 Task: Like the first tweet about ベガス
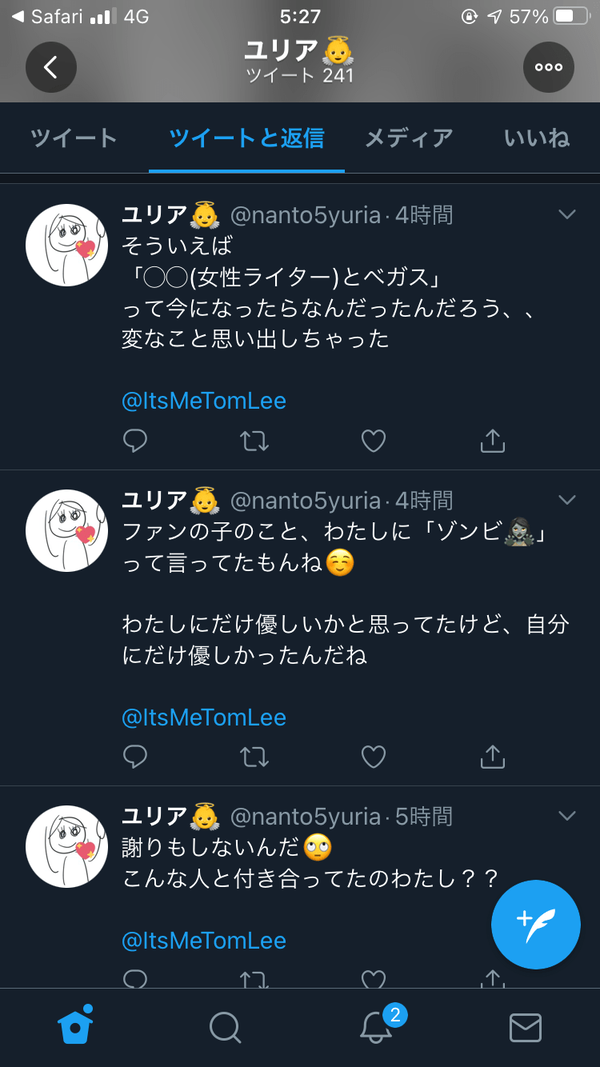[373, 440]
